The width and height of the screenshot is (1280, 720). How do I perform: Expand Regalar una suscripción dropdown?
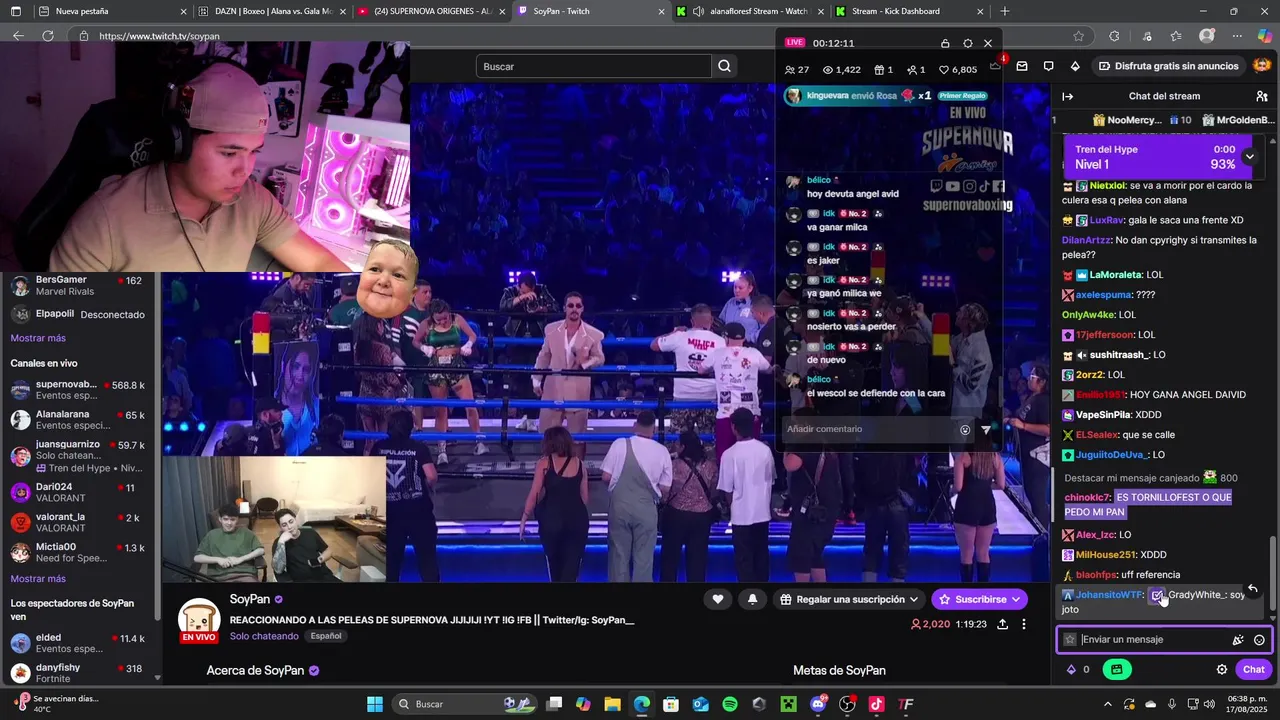[849, 599]
